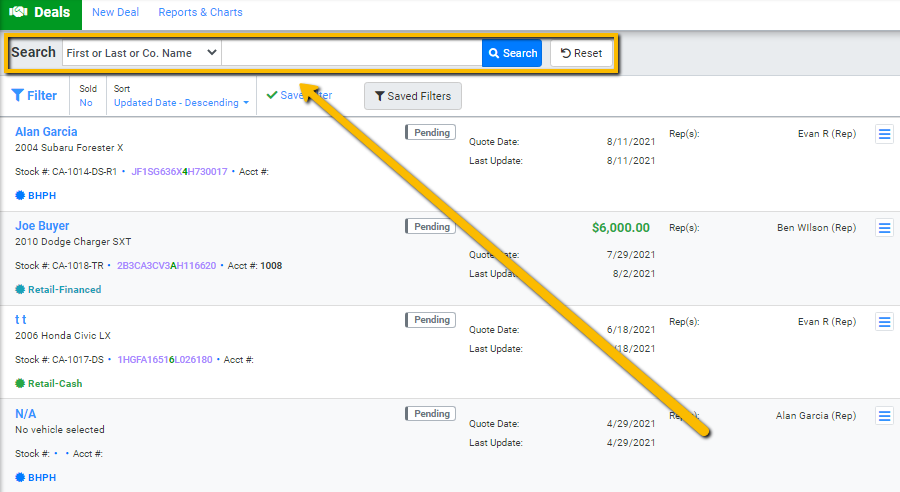This screenshot has width=900, height=492.
Task: Open the New Deal tab
Action: [115, 13]
